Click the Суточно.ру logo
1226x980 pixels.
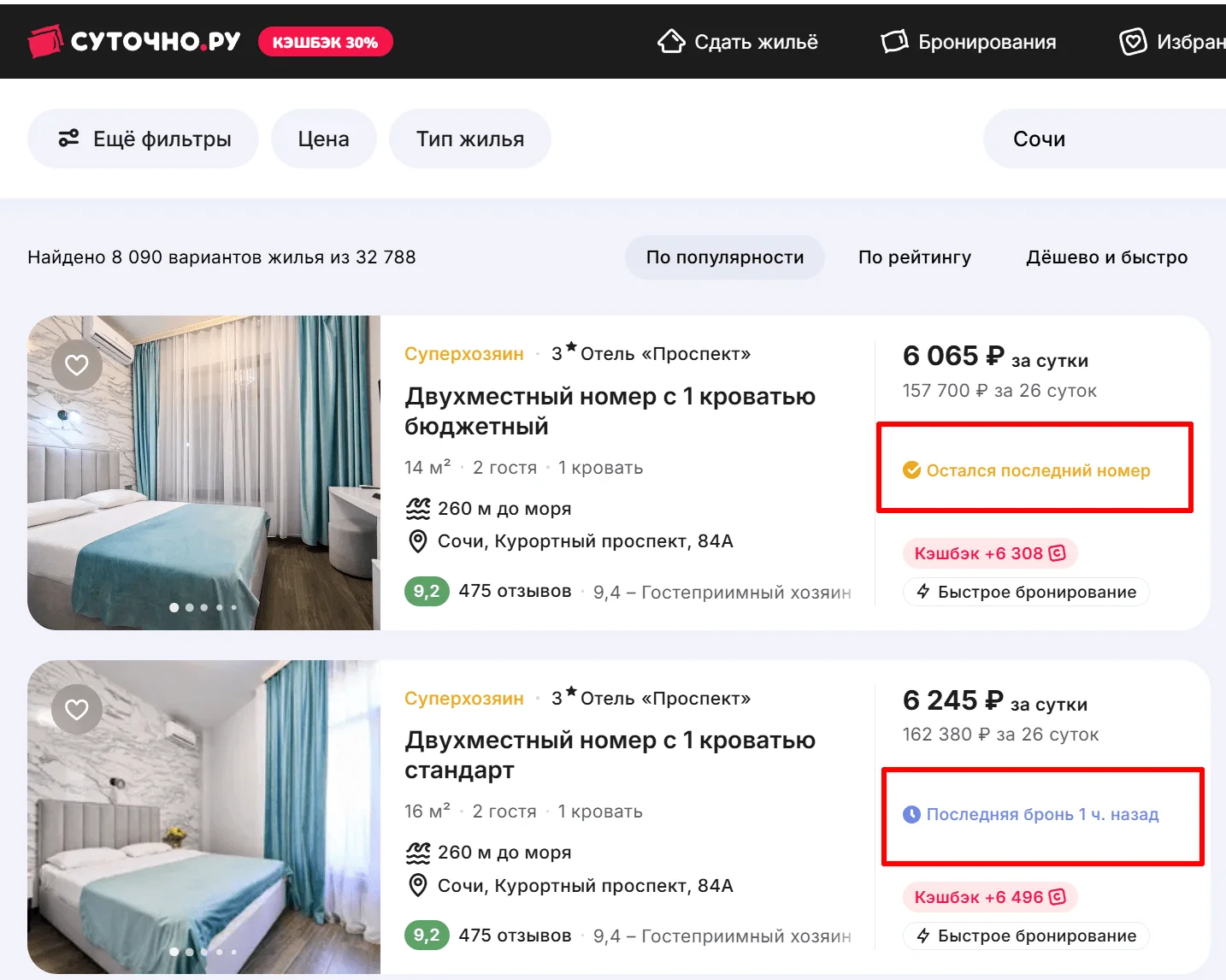134,42
